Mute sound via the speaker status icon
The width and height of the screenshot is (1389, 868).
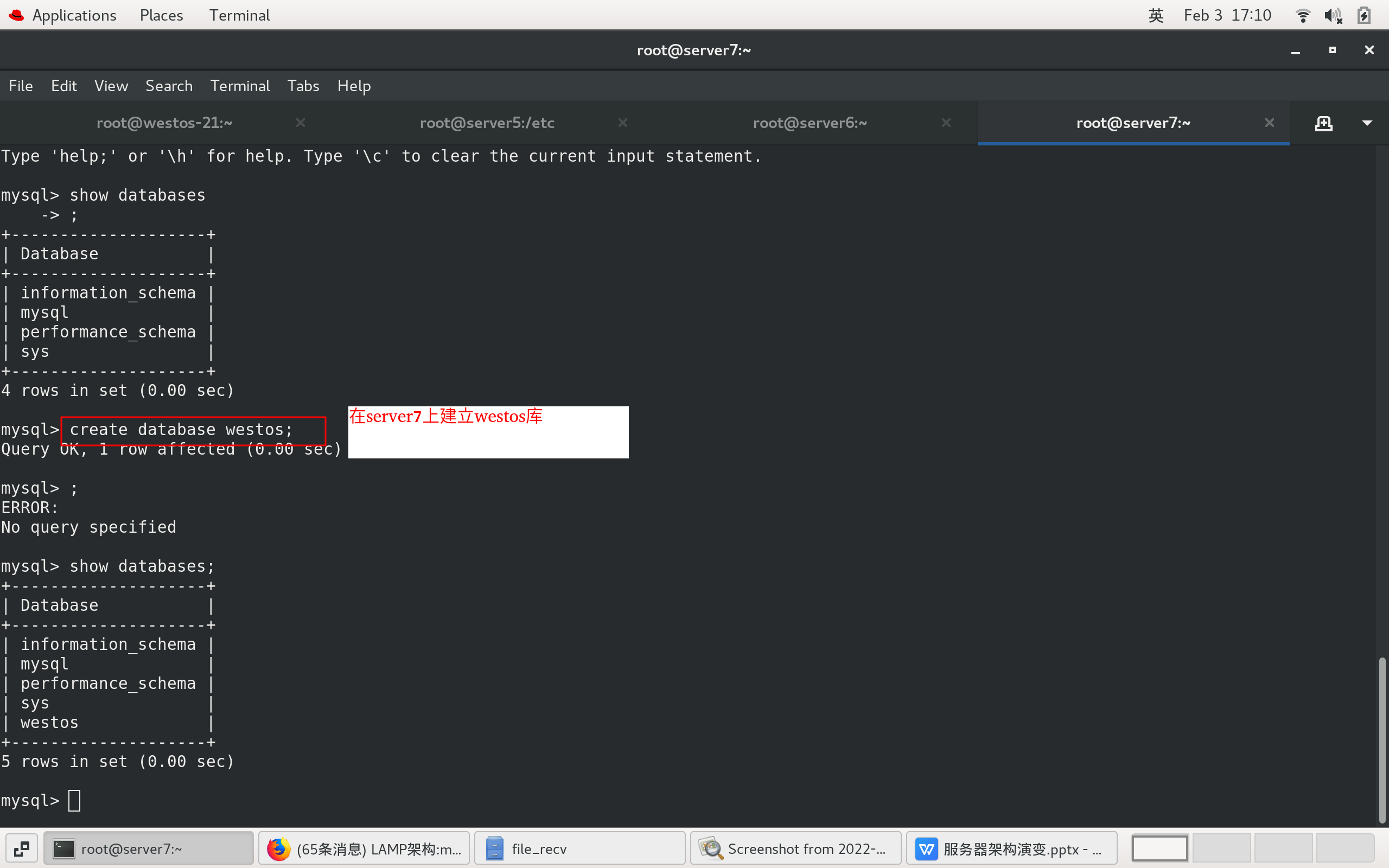point(1333,15)
